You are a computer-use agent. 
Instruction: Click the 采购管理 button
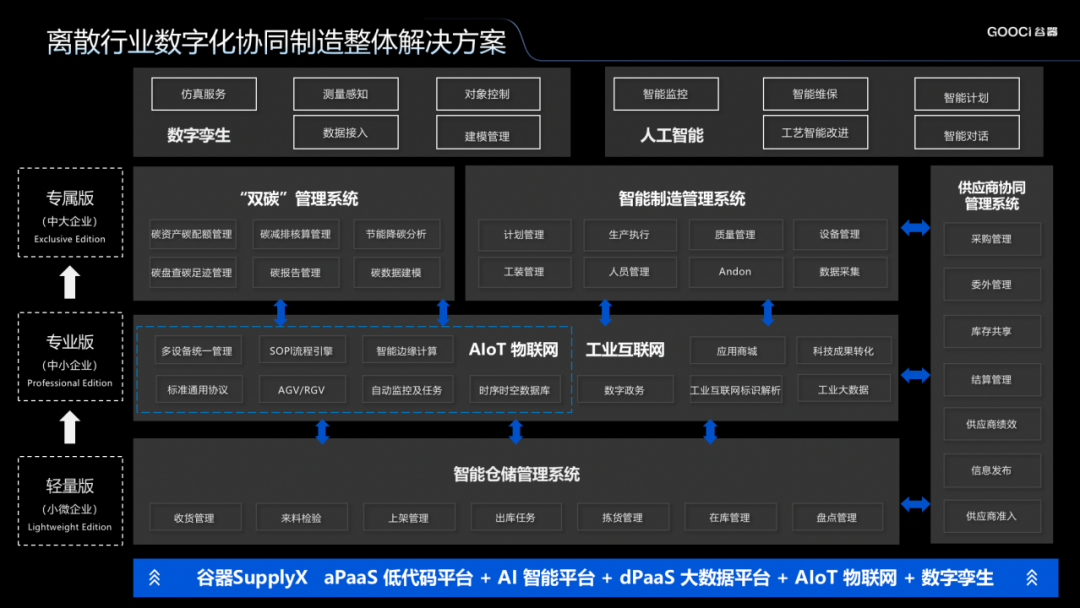992,239
